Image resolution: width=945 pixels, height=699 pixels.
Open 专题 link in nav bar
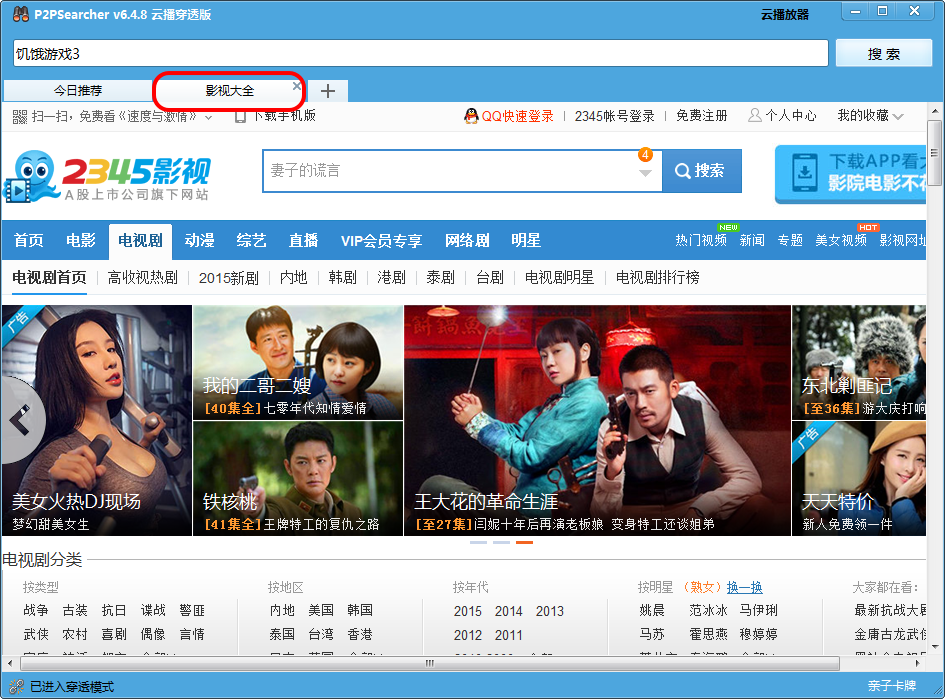pos(790,240)
